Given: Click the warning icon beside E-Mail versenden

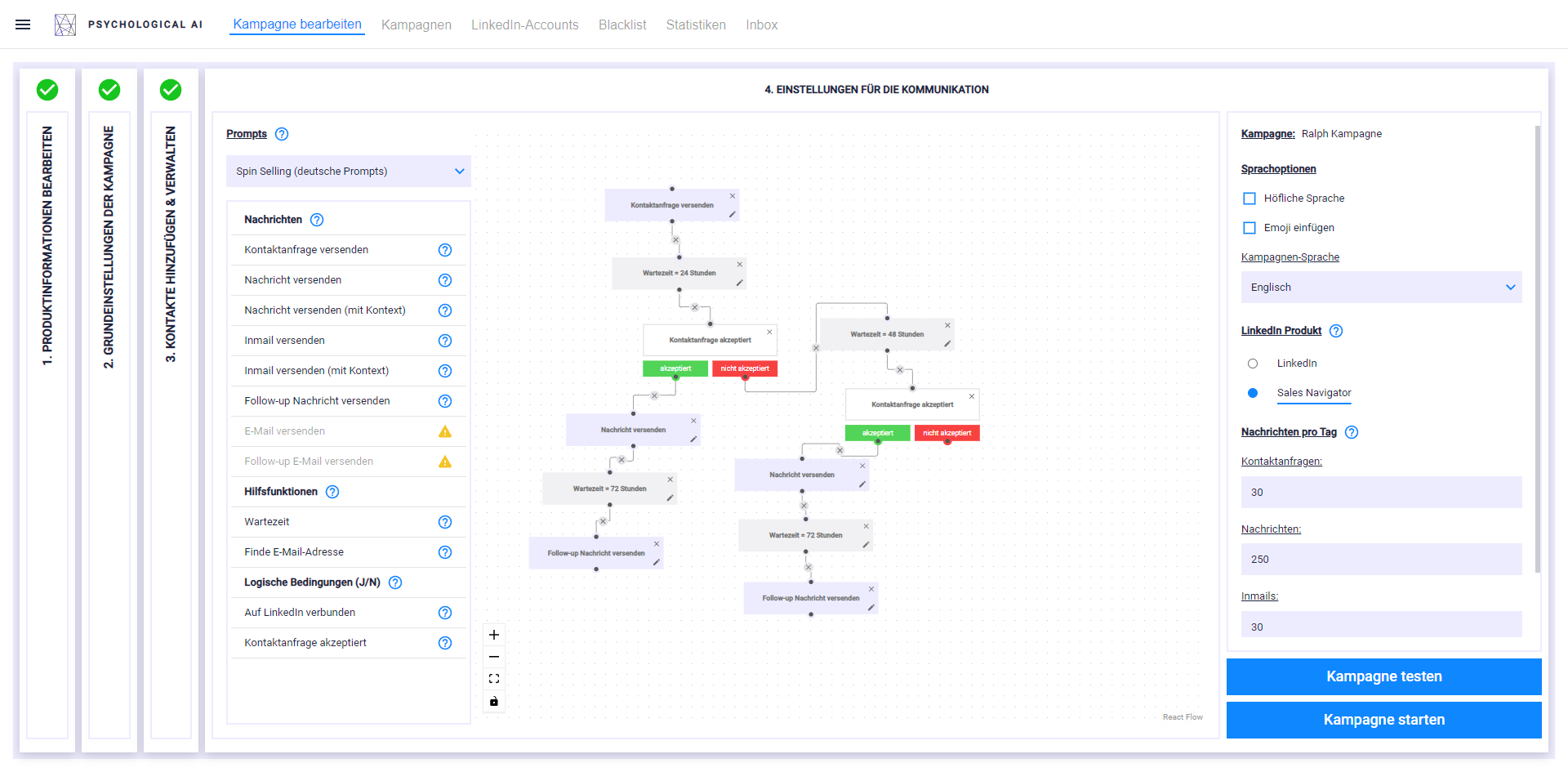Looking at the screenshot, I should [x=445, y=431].
